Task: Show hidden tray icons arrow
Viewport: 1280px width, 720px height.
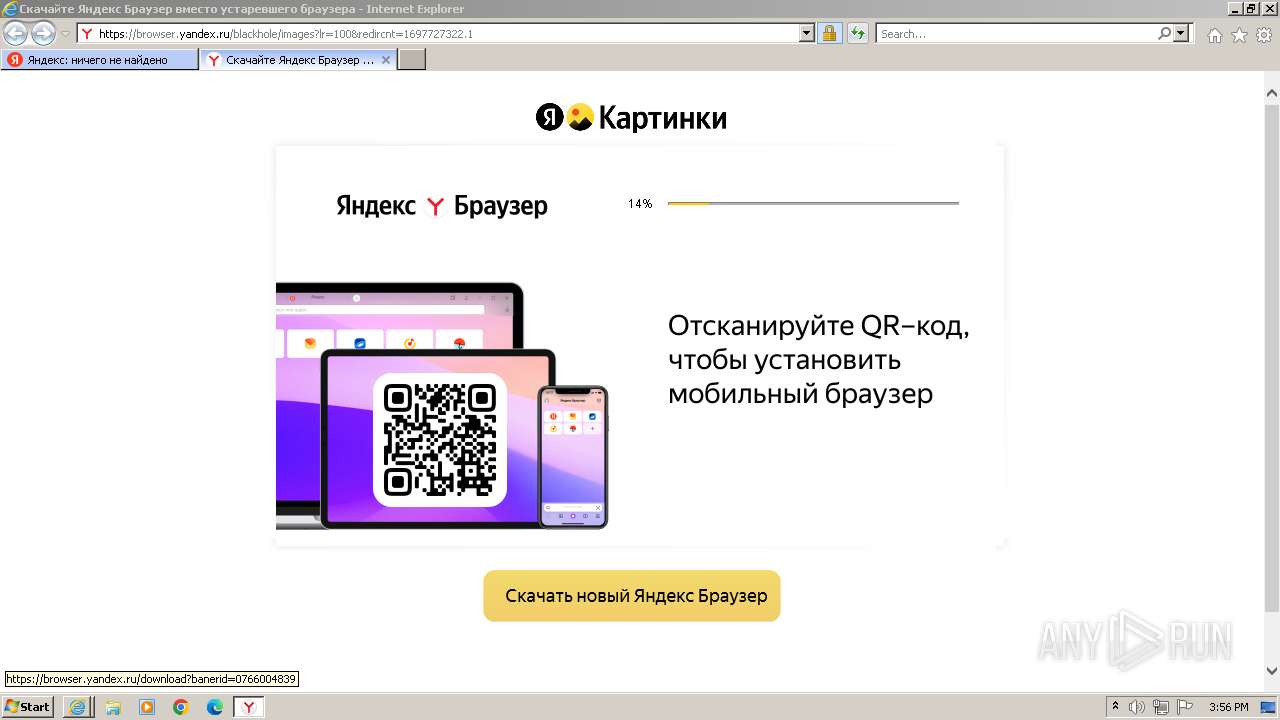Action: pos(1116,707)
